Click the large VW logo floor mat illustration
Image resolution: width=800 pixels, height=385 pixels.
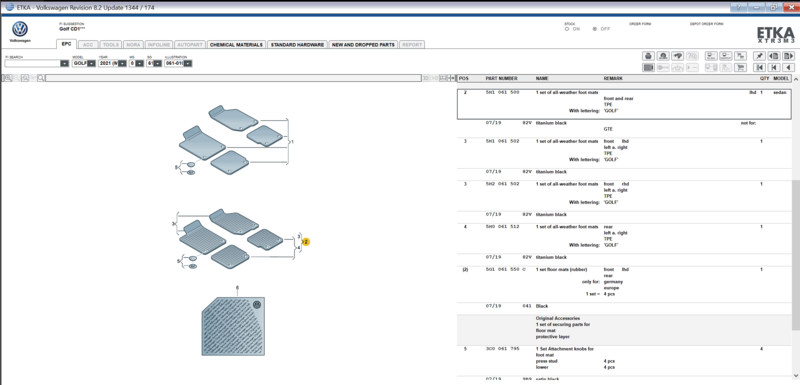234,326
